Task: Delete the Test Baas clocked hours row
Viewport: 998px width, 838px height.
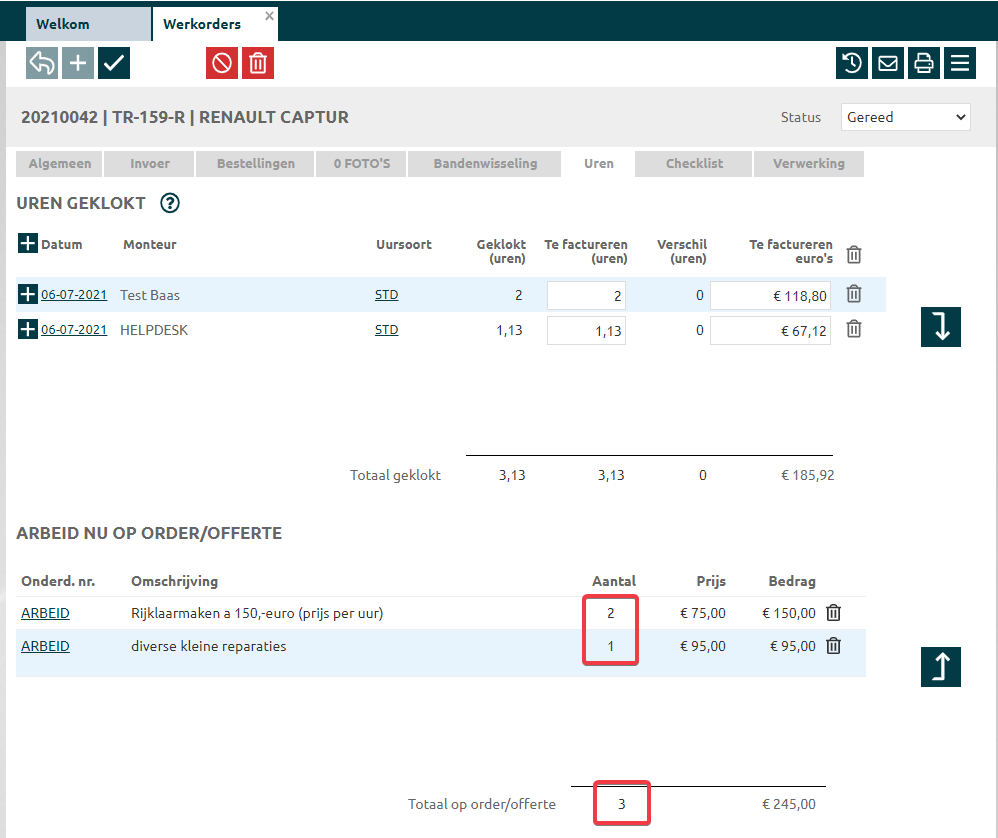Action: click(x=854, y=294)
